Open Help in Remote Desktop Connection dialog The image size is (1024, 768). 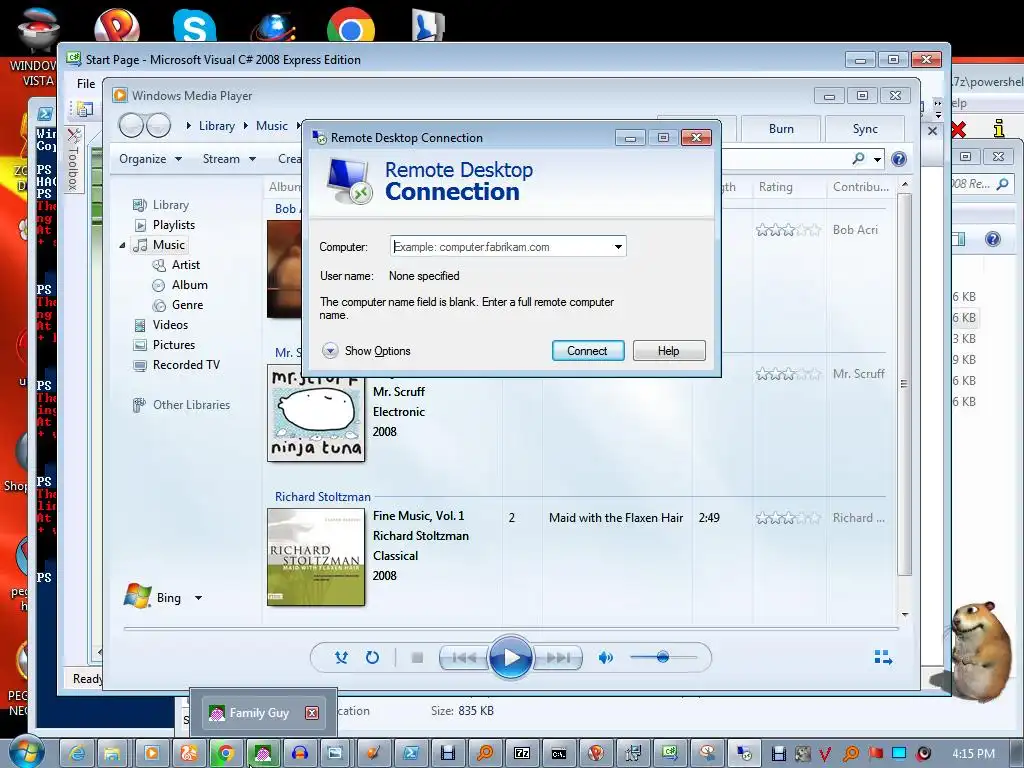669,351
